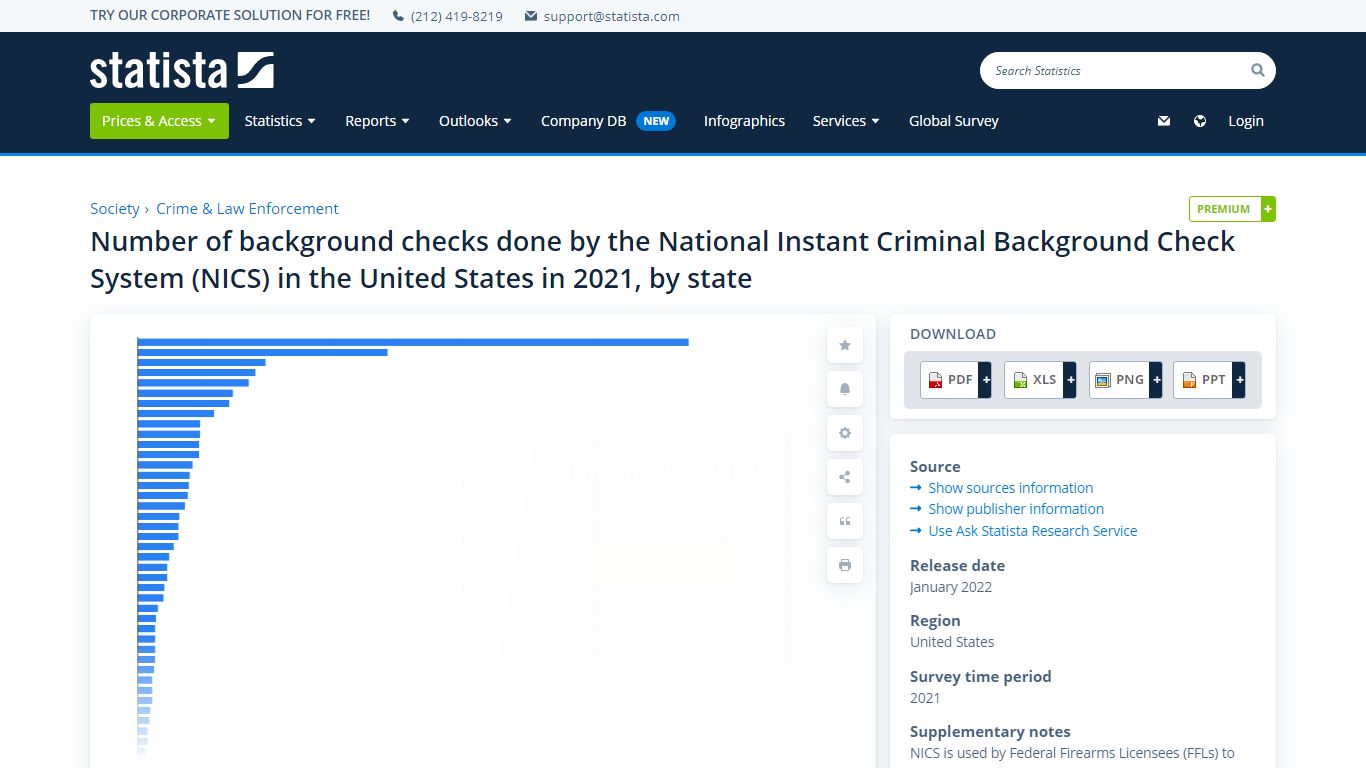This screenshot has height=768, width=1366.
Task: Click the second longest chart bar
Action: 262,352
